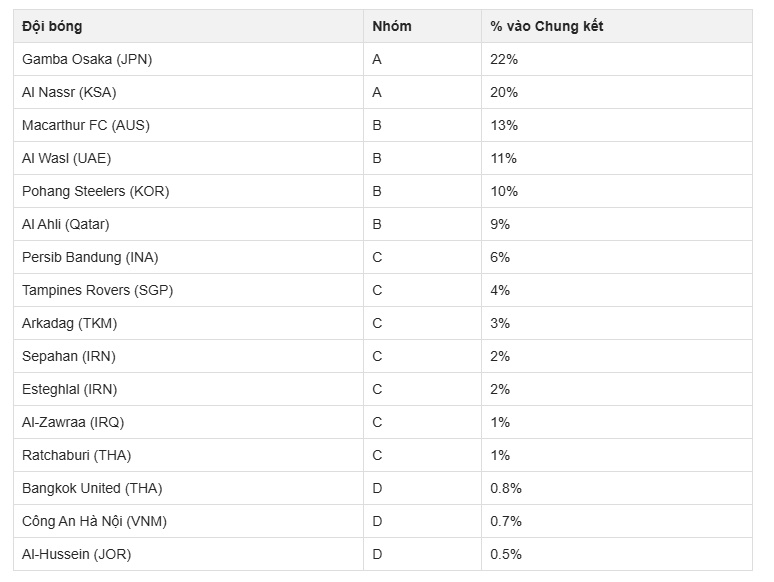The height and width of the screenshot is (582, 774).
Task: Click the "Đội bóng" column header
Action: tap(52, 26)
